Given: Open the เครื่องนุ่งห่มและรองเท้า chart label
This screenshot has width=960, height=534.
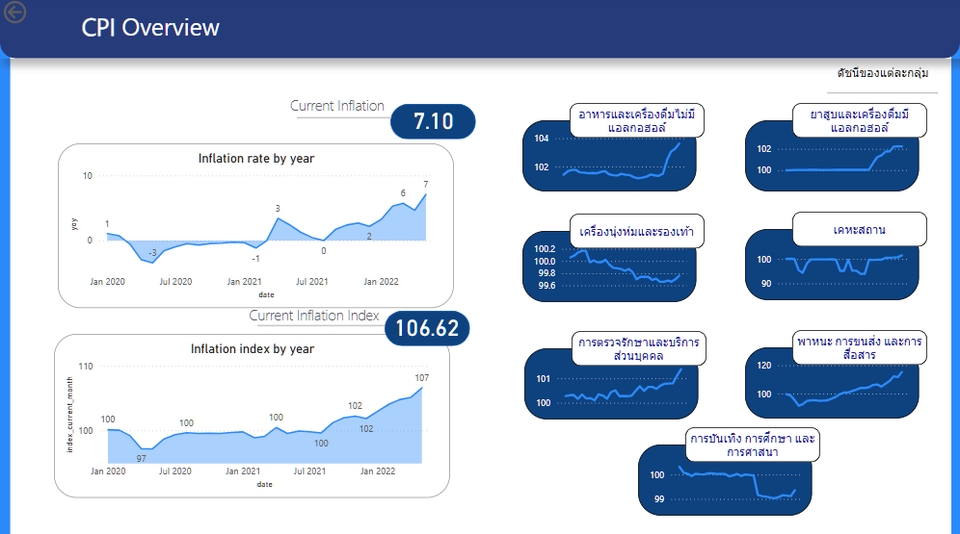Looking at the screenshot, I should (x=637, y=231).
